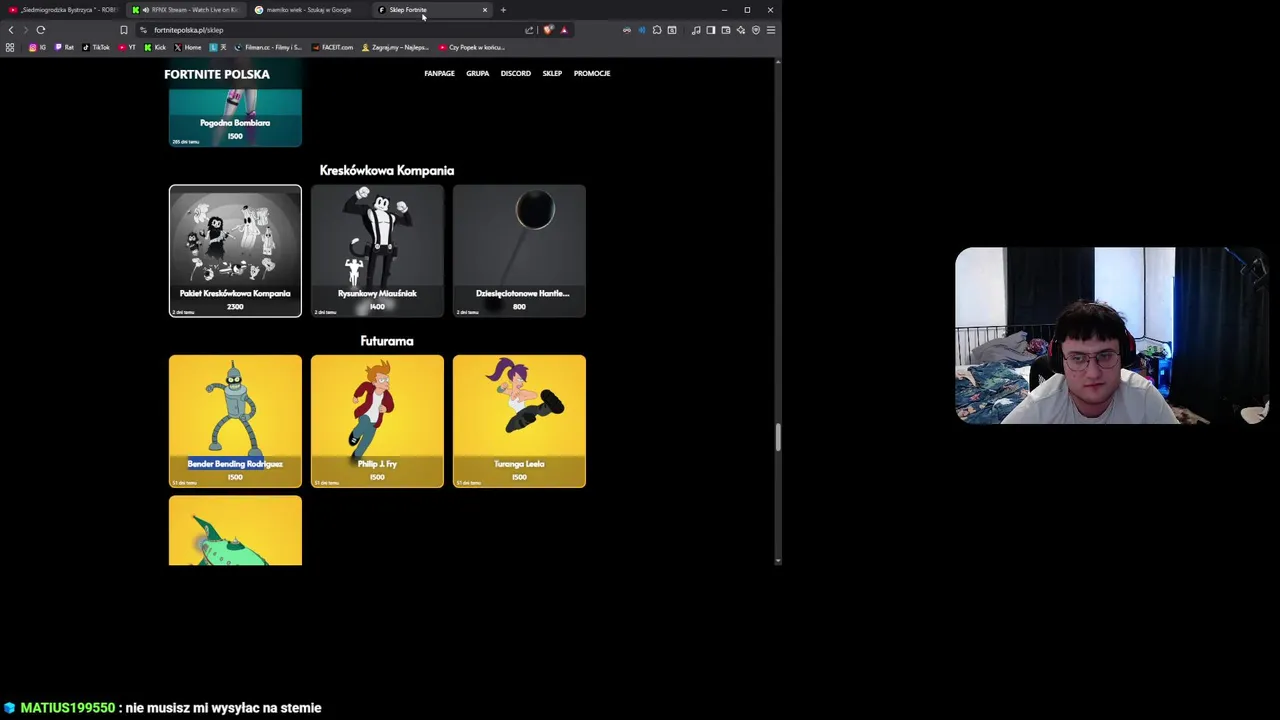The image size is (1280, 720).
Task: Open the YT bookmark
Action: [x=127, y=47]
